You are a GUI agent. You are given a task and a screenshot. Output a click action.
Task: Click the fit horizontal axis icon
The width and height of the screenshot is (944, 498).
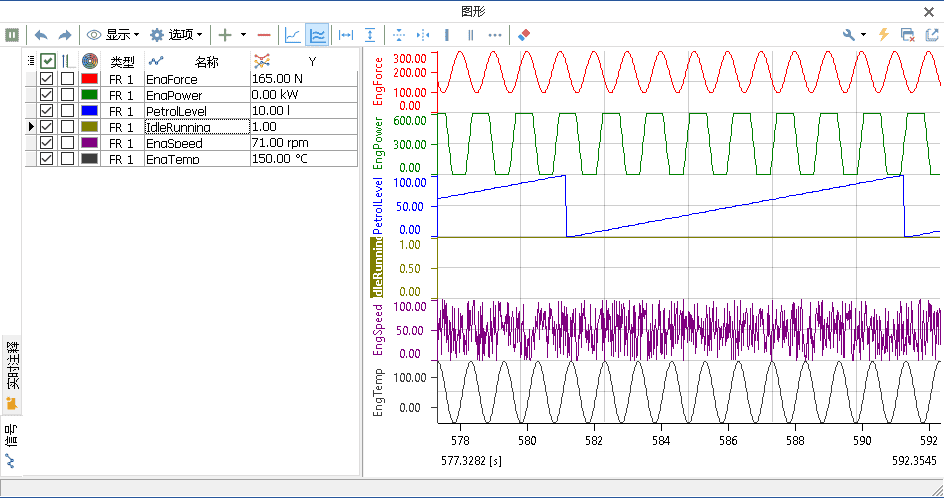(x=347, y=34)
